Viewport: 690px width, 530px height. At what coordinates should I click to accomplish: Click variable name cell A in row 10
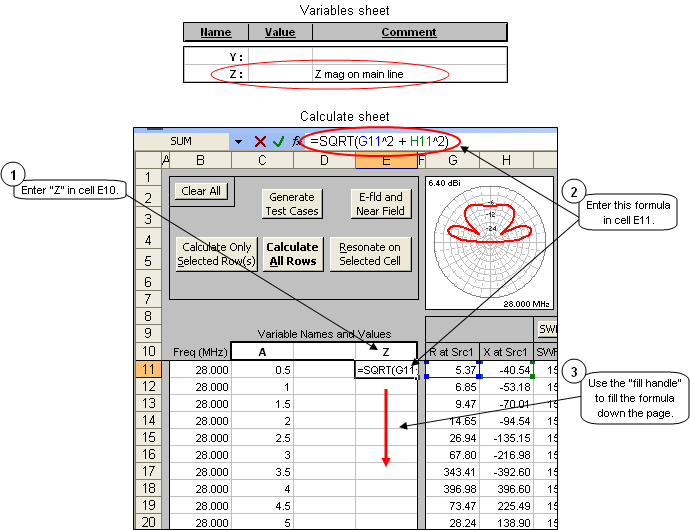[262, 350]
